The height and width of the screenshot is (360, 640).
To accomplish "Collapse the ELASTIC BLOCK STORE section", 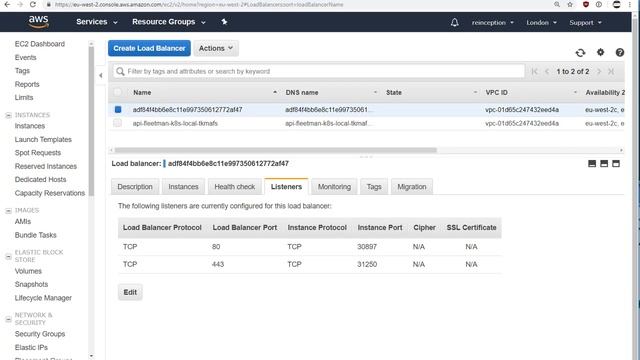I will 8,256.
